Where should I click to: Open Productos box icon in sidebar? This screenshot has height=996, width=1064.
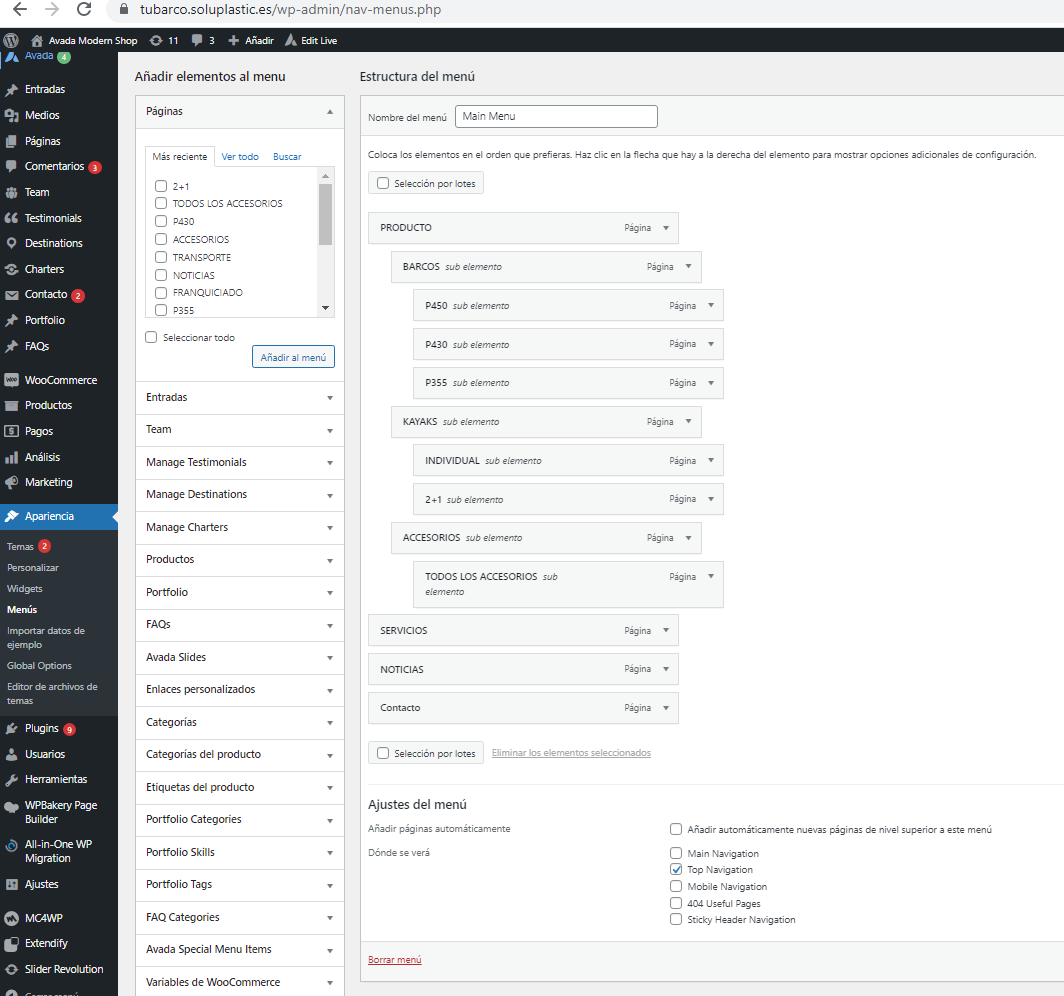(x=12, y=406)
